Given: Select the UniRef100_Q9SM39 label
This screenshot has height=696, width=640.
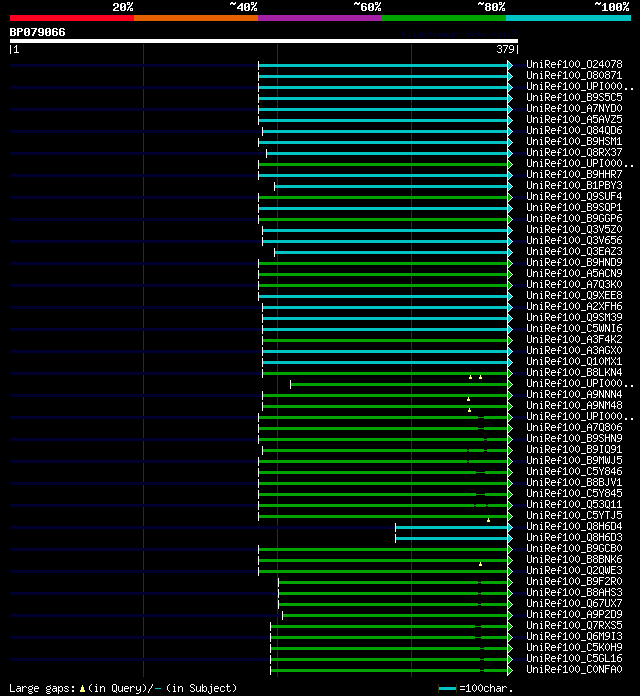Looking at the screenshot, I should [574, 317].
